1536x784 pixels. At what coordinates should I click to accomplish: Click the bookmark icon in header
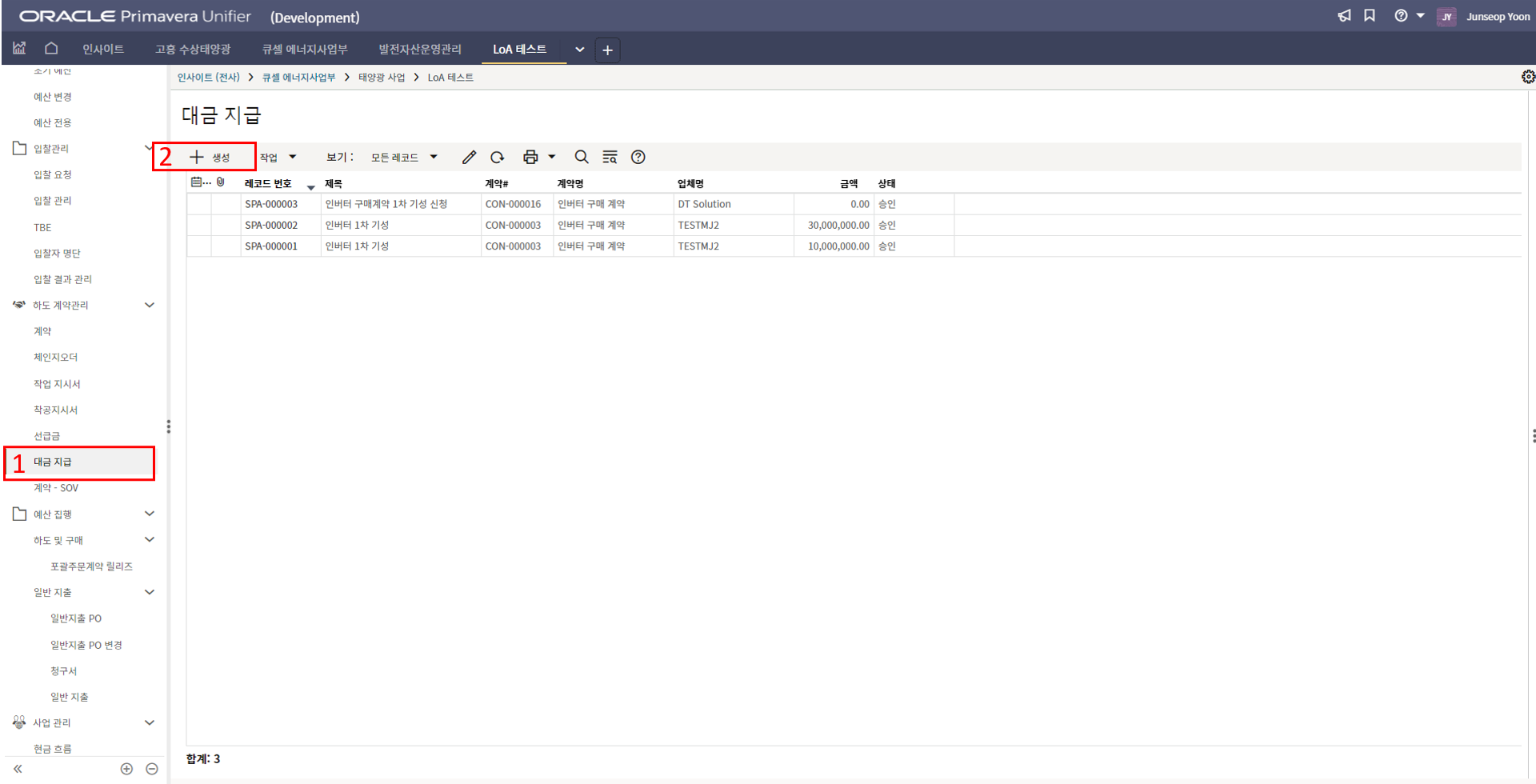tap(1370, 16)
